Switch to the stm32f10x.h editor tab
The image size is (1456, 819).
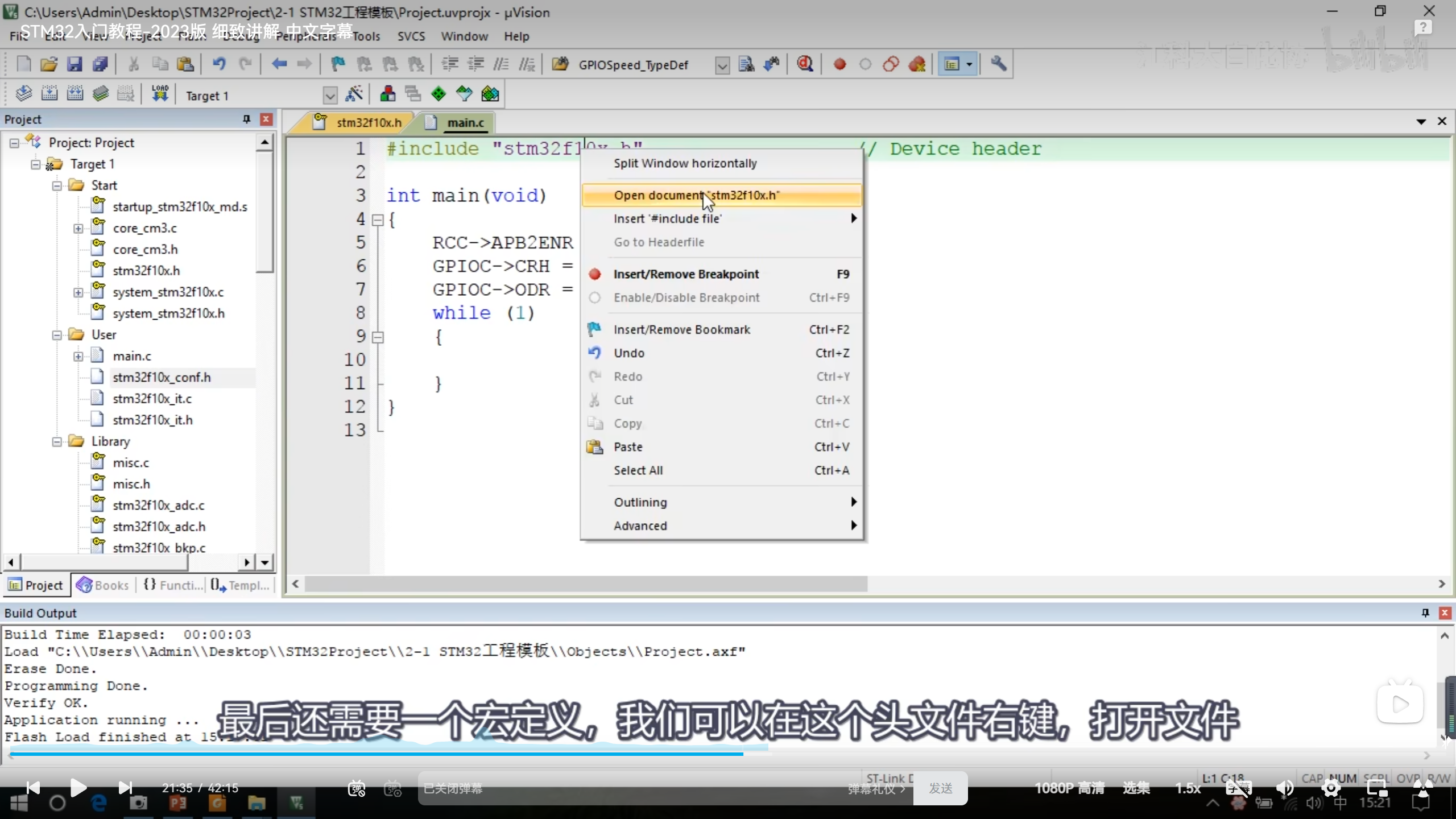[368, 123]
